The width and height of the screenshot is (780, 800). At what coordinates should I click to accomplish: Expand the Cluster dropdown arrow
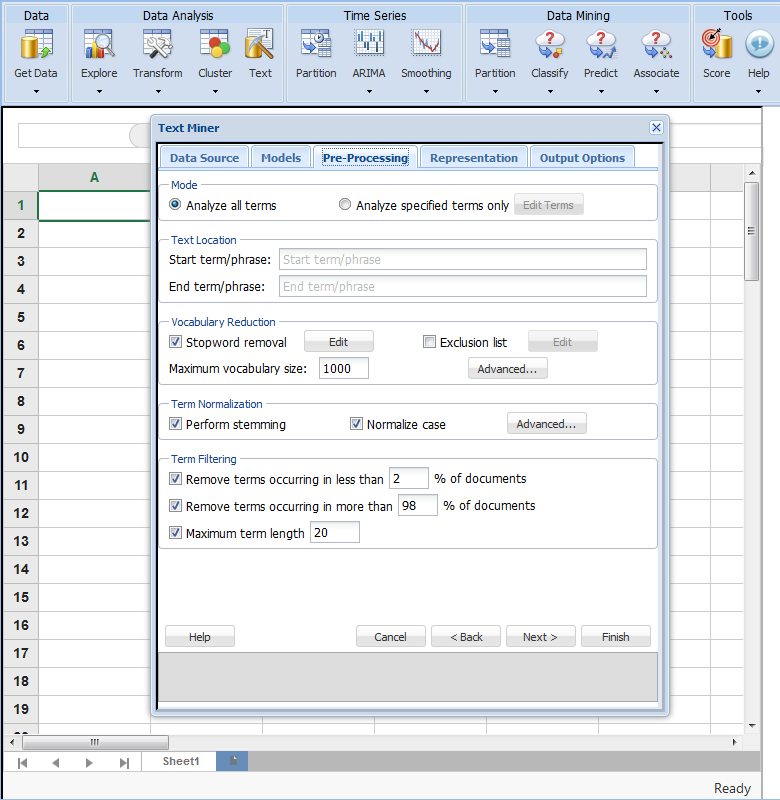(x=215, y=92)
